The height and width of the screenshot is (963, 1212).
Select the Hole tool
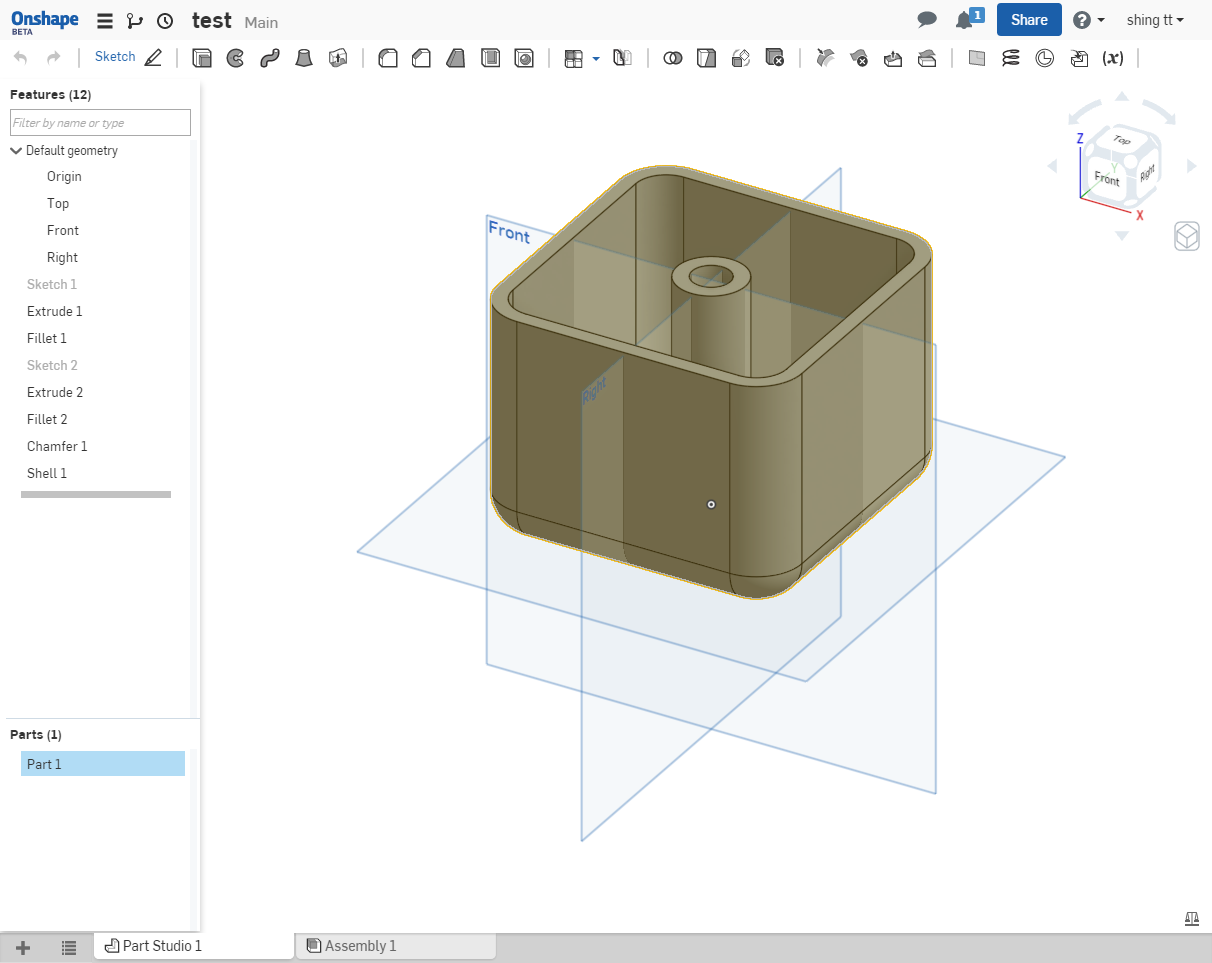pos(524,58)
